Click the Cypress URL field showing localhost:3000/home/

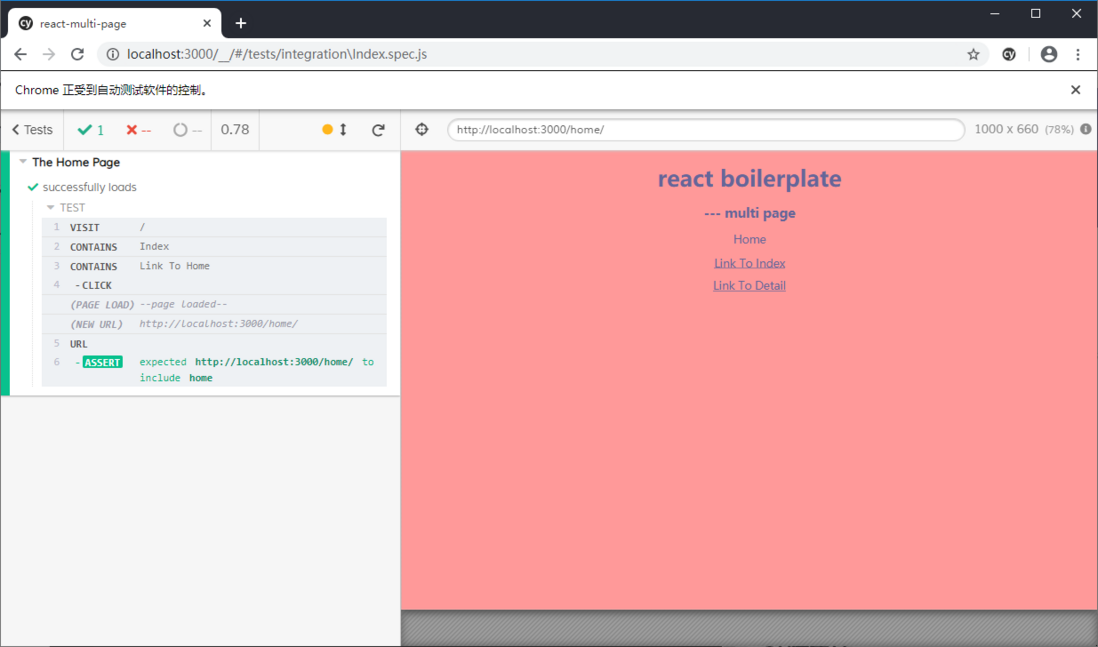706,130
